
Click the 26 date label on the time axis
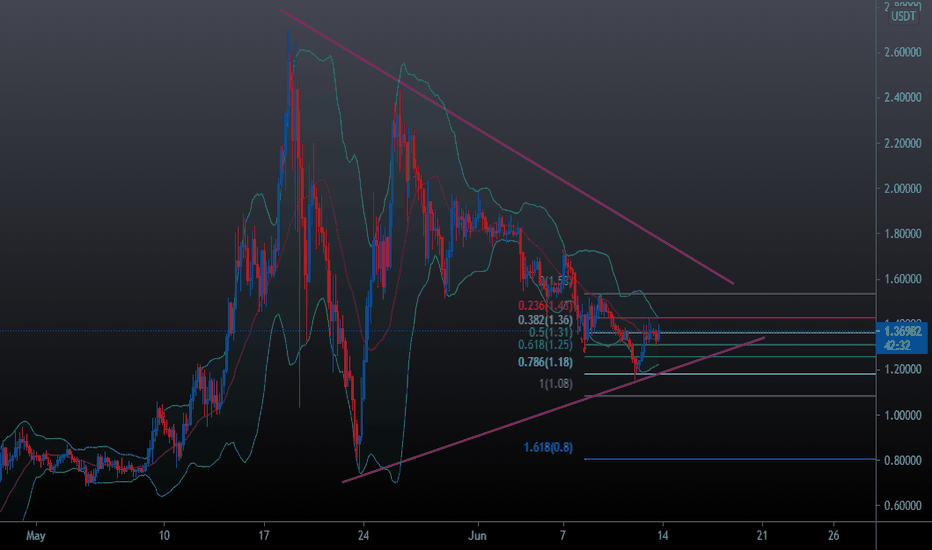(x=833, y=535)
